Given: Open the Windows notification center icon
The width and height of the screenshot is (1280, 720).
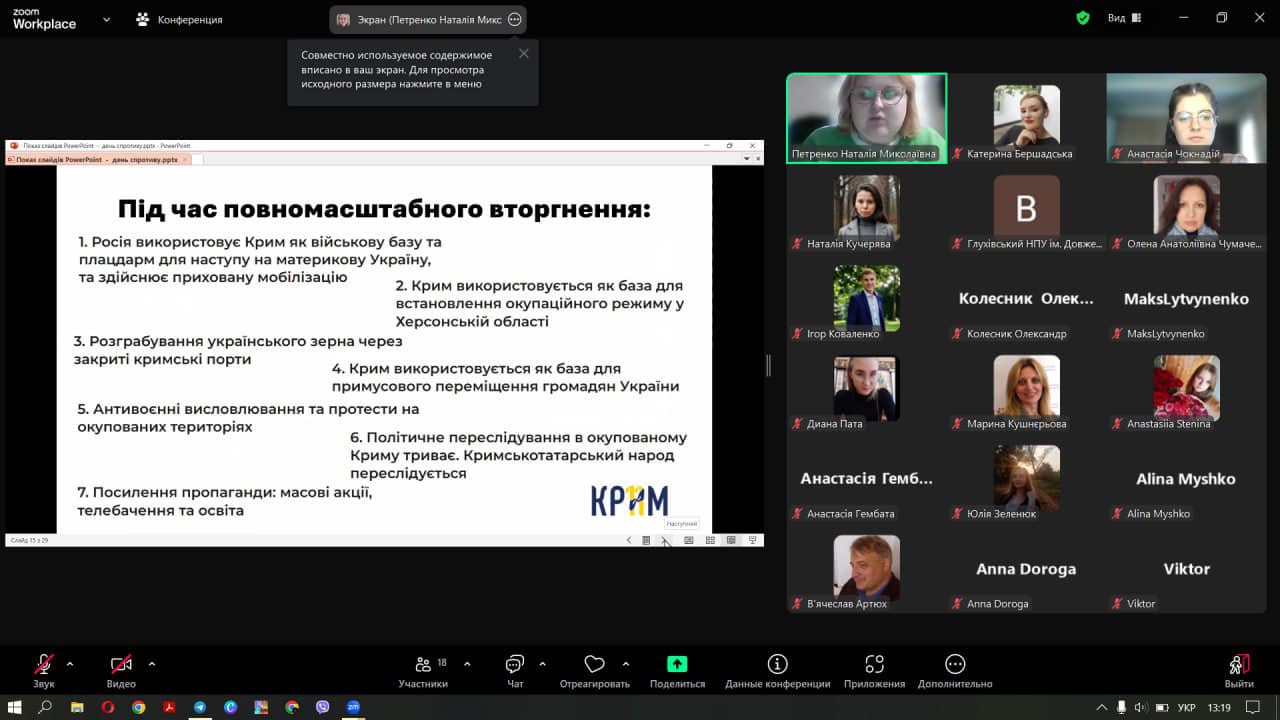Looking at the screenshot, I should pos(1253,707).
